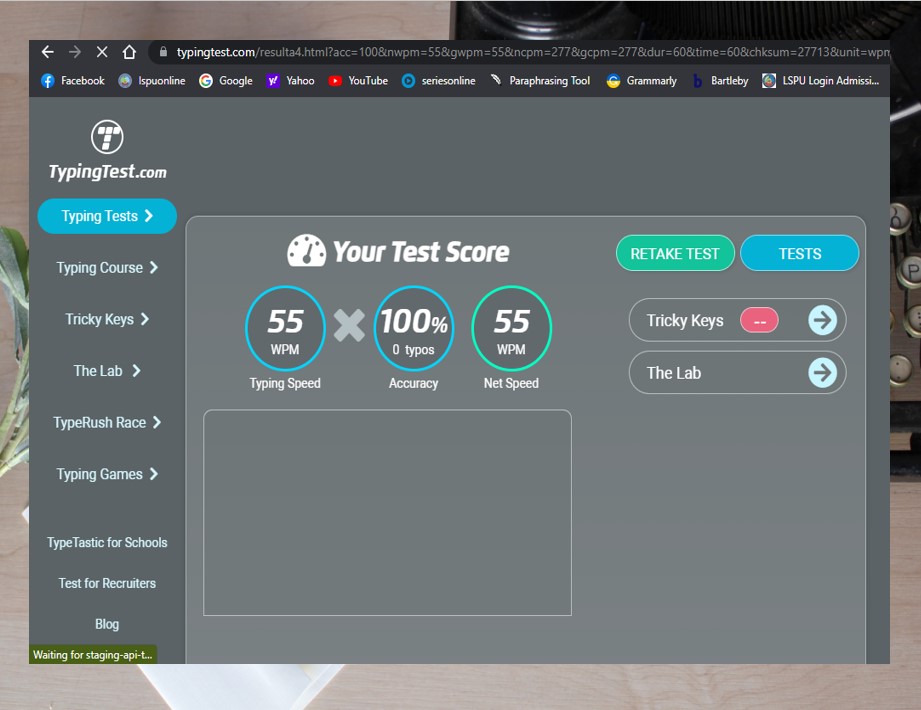921x710 pixels.
Task: Click the arrow icon on Tricky Keys card
Action: (x=822, y=320)
